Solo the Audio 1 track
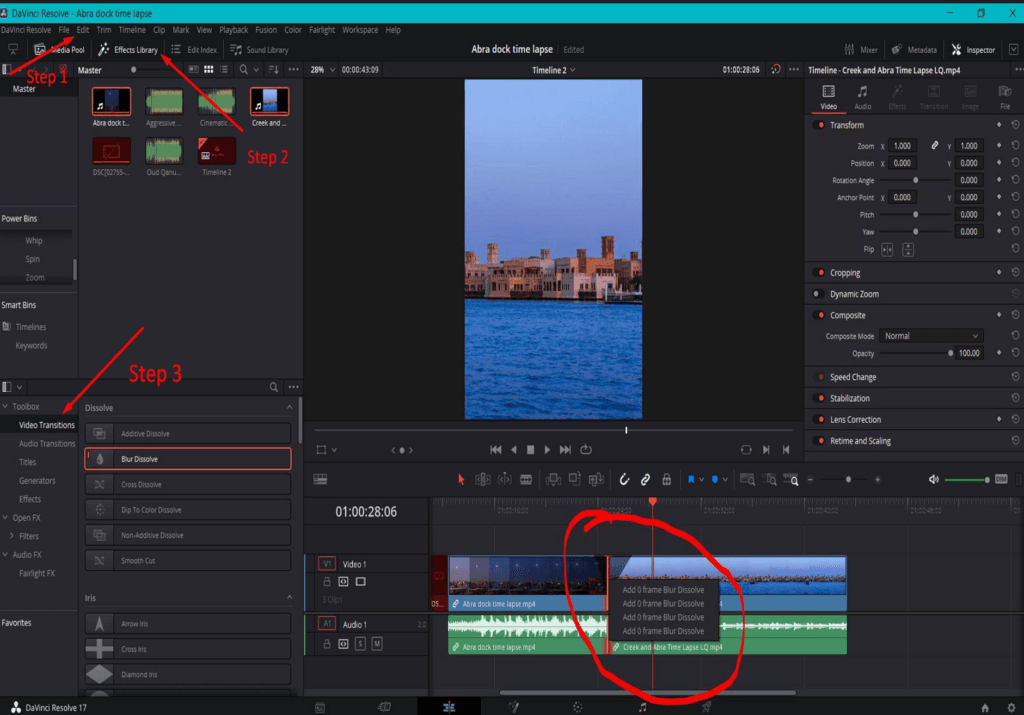Image resolution: width=1024 pixels, height=715 pixels. tap(360, 644)
